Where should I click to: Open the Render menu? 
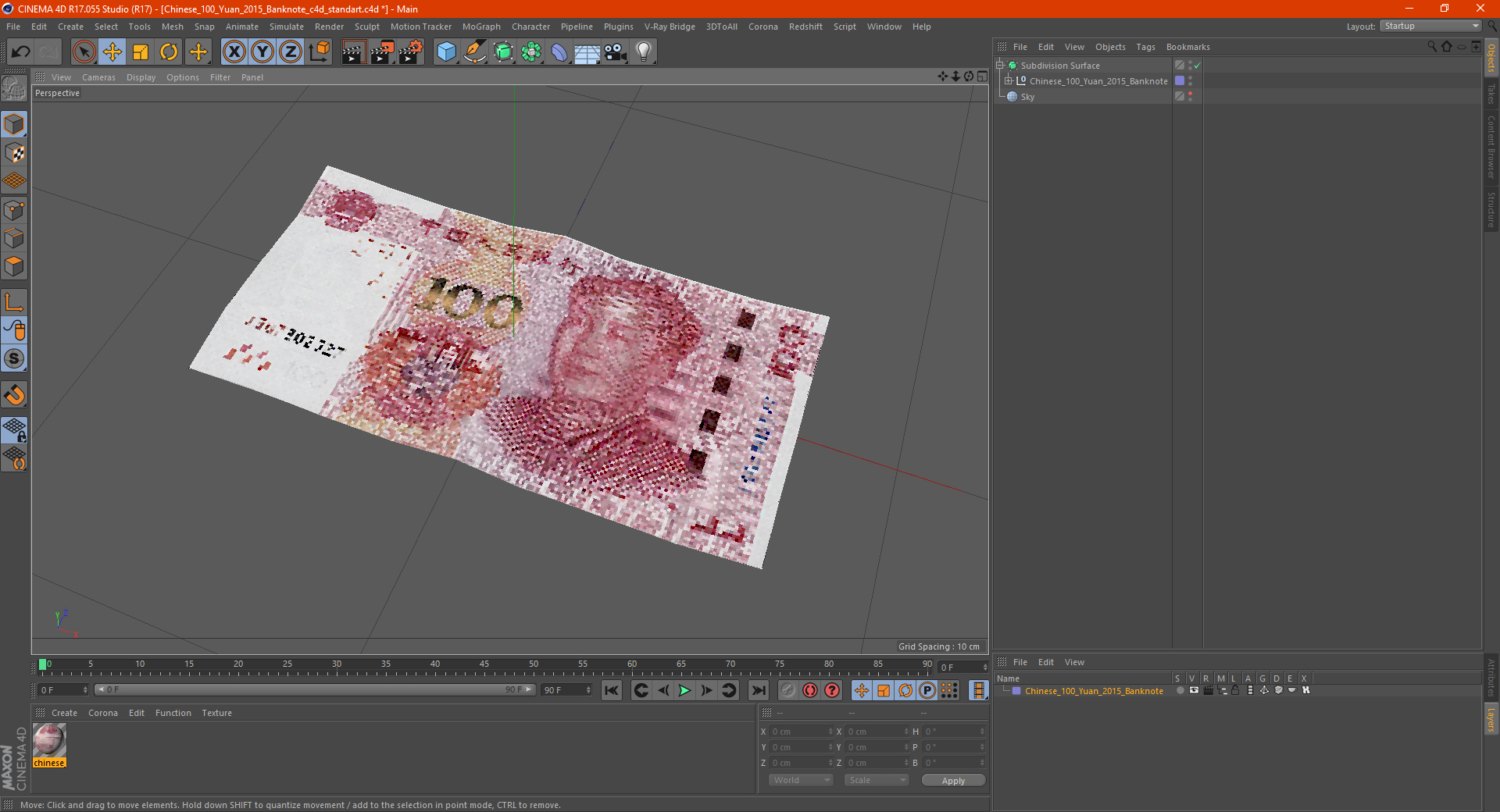pyautogui.click(x=329, y=27)
